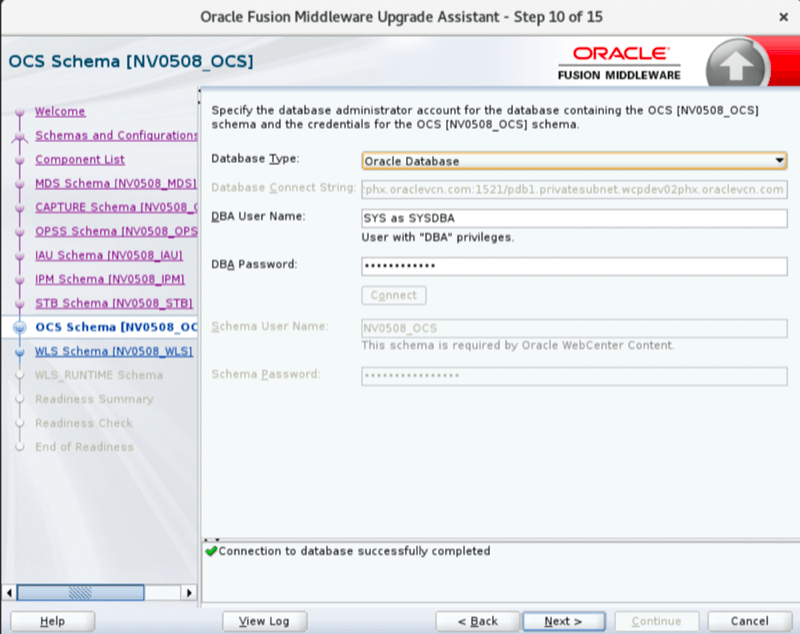Go Back to the previous step
This screenshot has height=634, width=800.
coord(478,621)
